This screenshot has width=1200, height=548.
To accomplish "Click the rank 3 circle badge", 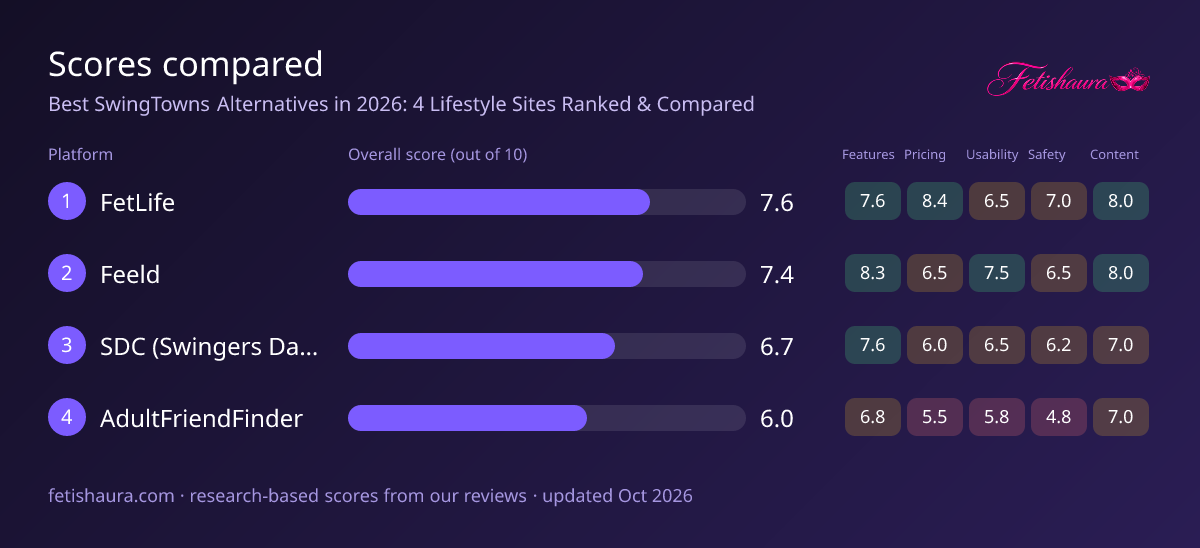I will click(x=67, y=346).
